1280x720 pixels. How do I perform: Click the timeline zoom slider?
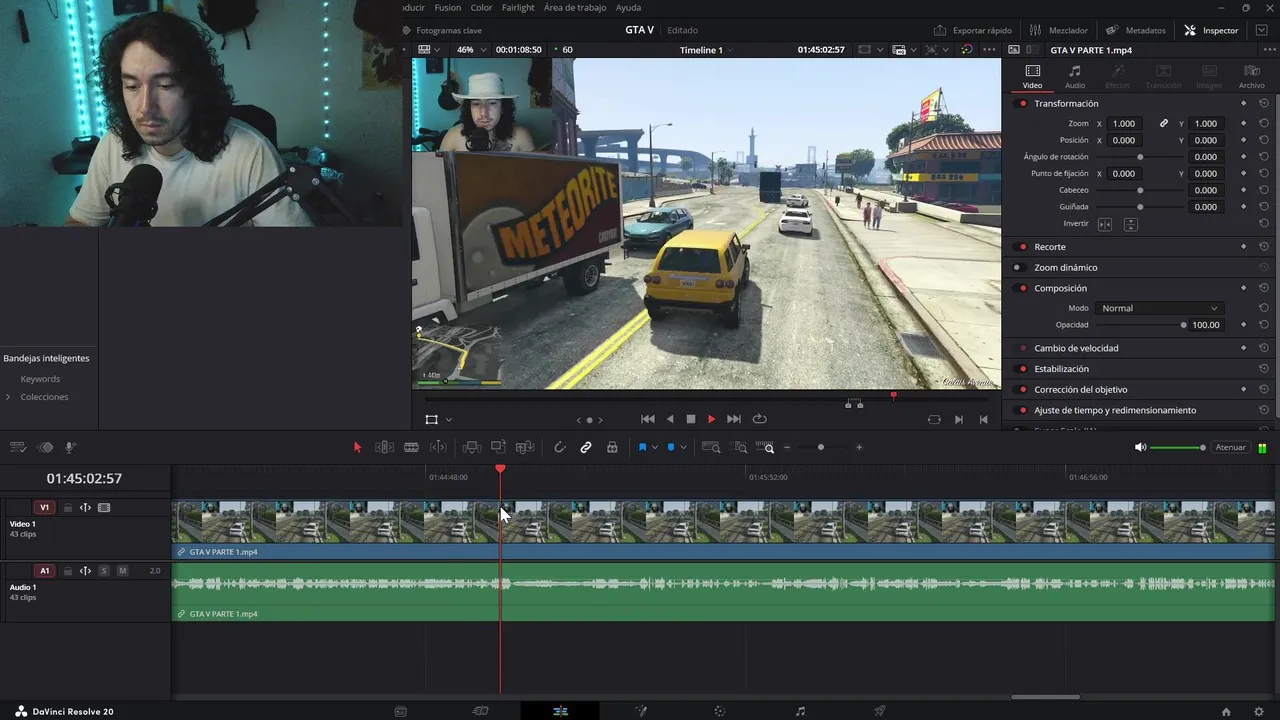pyautogui.click(x=821, y=447)
